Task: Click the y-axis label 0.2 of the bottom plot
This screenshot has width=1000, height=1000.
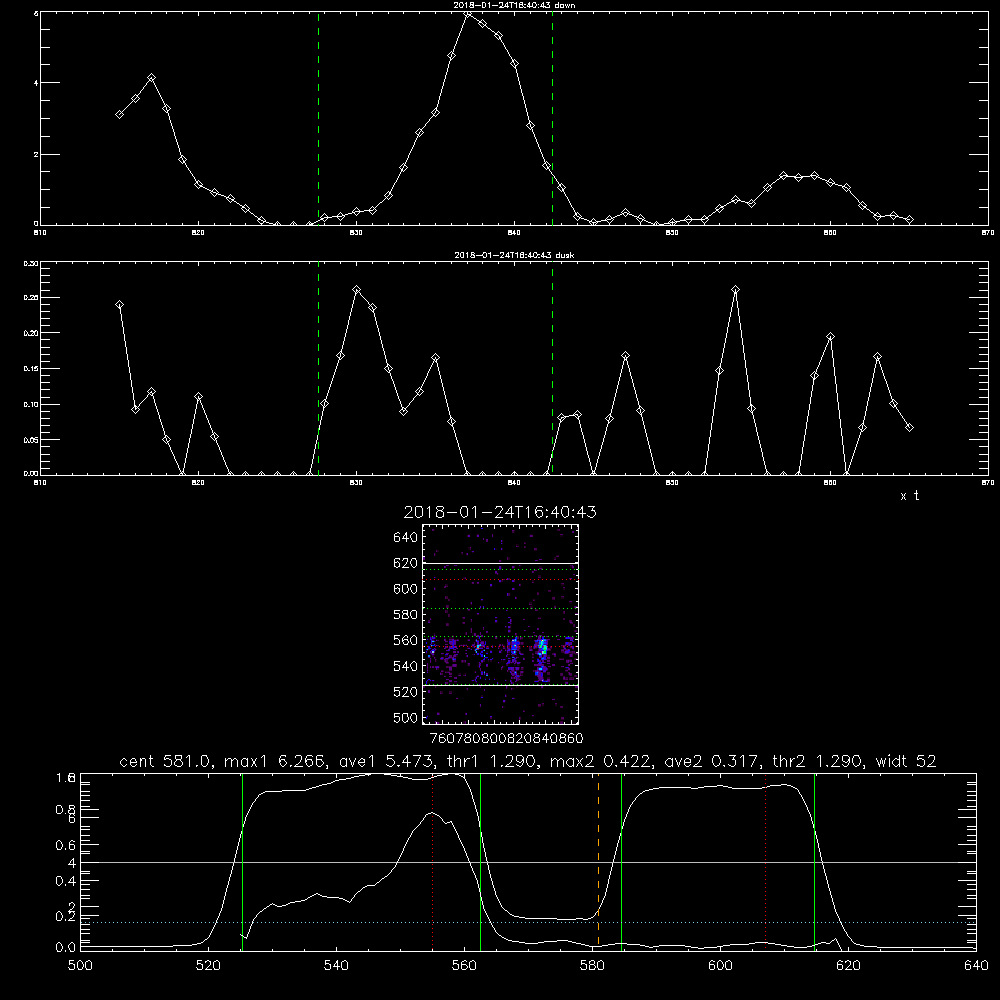Action: pos(66,916)
